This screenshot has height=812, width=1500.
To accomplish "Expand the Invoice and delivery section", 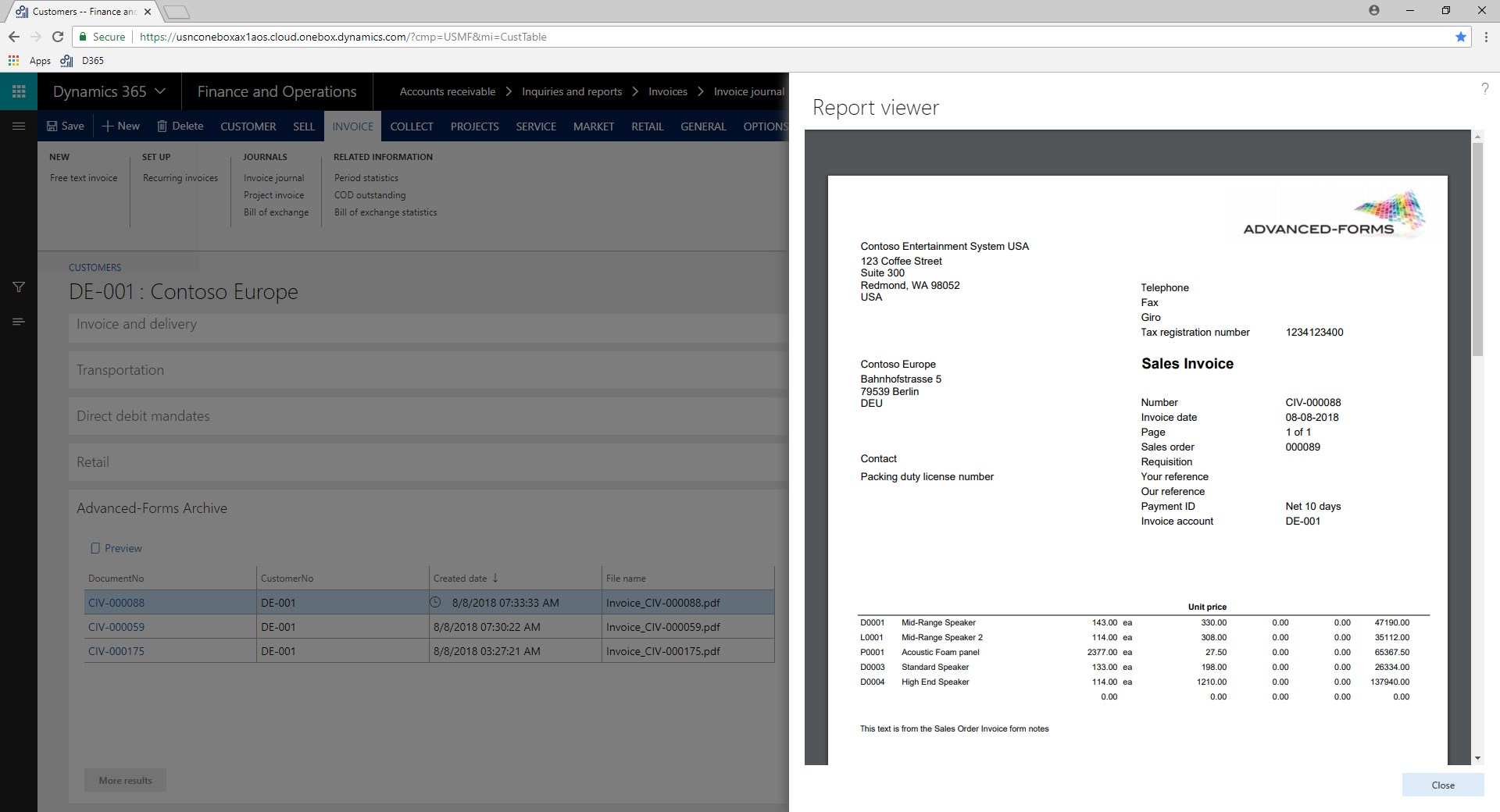I will pyautogui.click(x=428, y=324).
